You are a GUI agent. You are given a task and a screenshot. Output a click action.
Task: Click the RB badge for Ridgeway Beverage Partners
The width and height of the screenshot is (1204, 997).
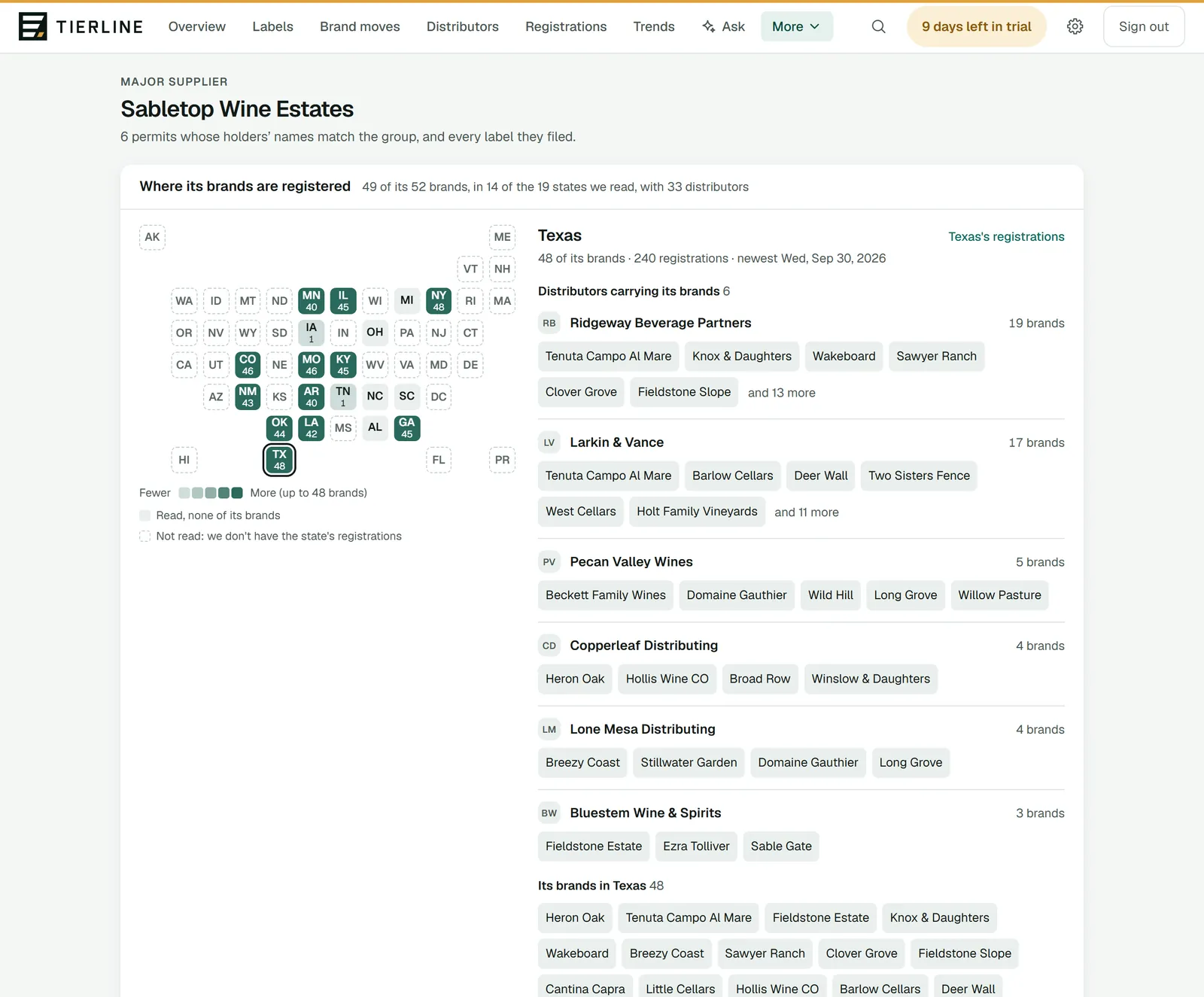click(549, 323)
